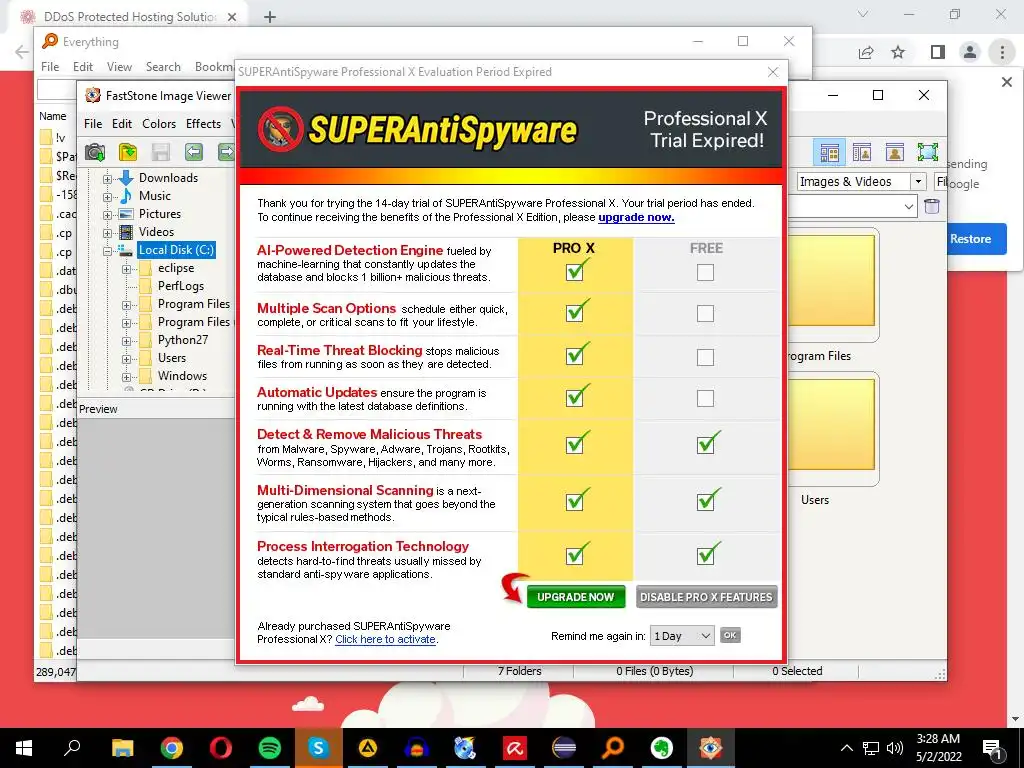Screen dimensions: 1024x768
Task: Click FastStone's next image right arrow icon
Action: coord(226,152)
